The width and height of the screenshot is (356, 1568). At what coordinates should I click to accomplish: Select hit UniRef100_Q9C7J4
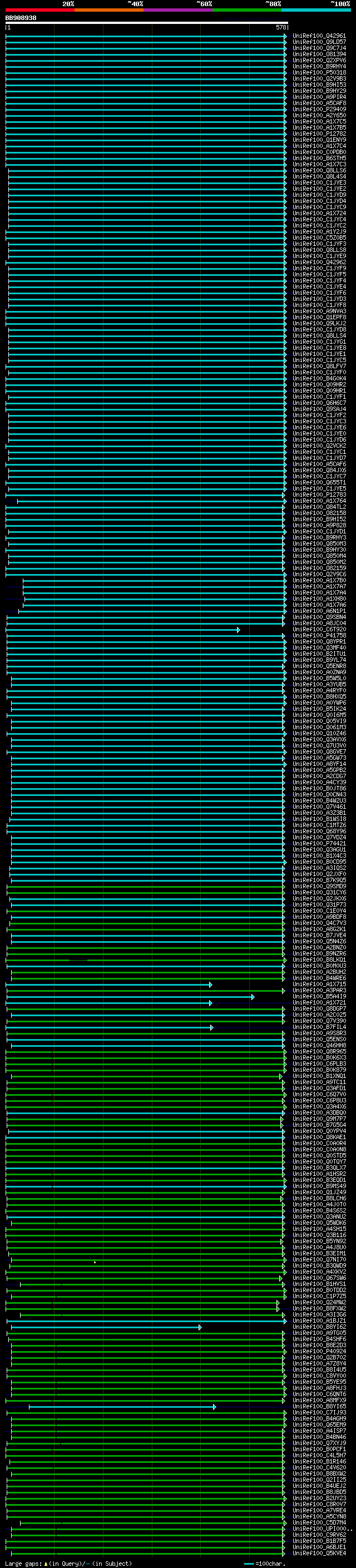pyautogui.click(x=319, y=48)
